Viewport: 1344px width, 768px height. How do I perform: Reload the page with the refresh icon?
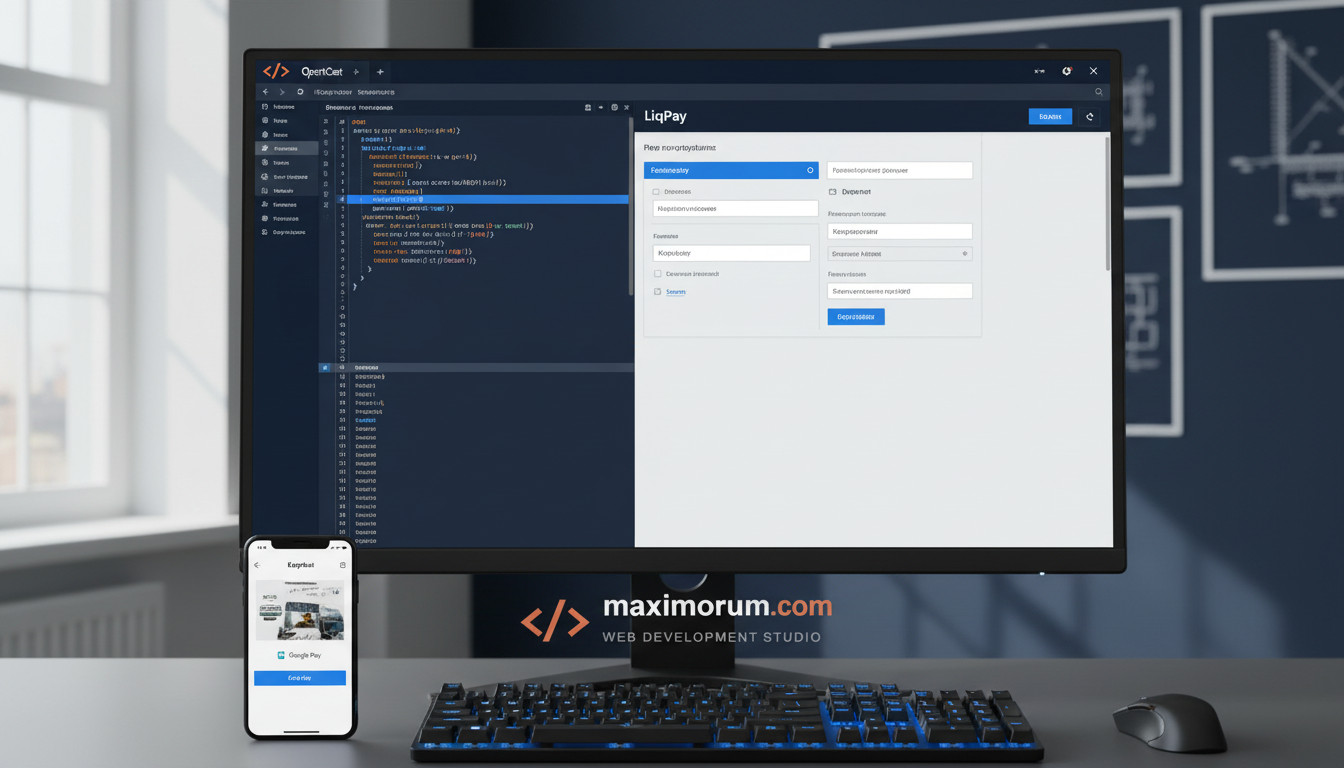(299, 92)
